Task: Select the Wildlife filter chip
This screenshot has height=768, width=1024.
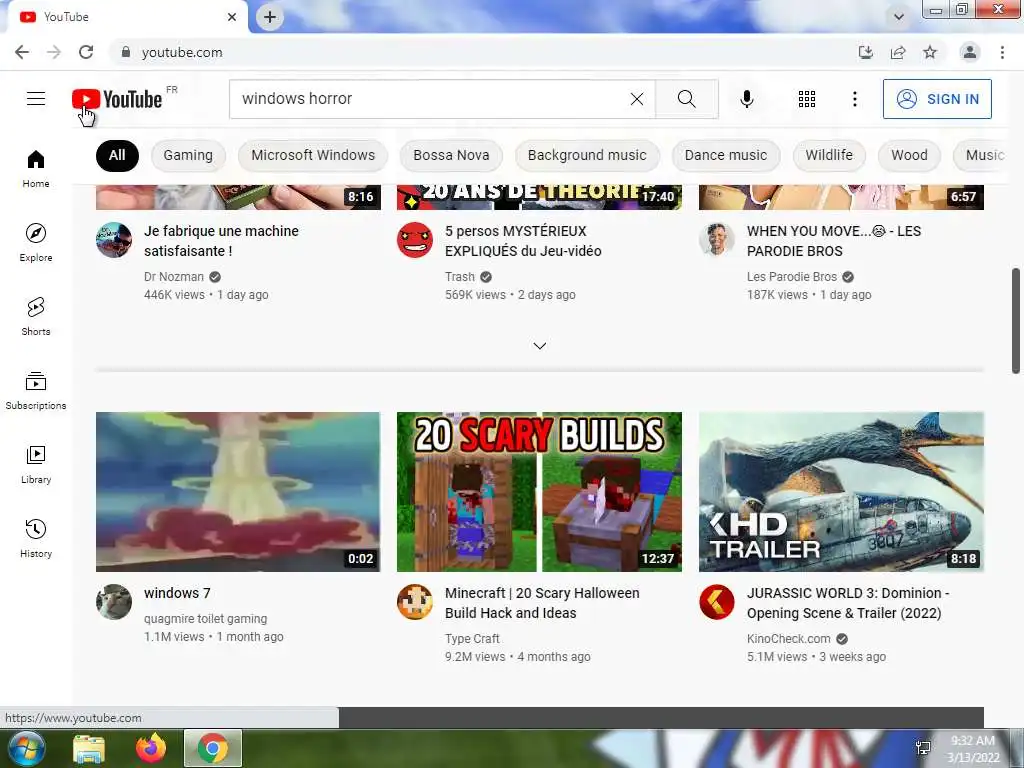Action: click(x=829, y=155)
